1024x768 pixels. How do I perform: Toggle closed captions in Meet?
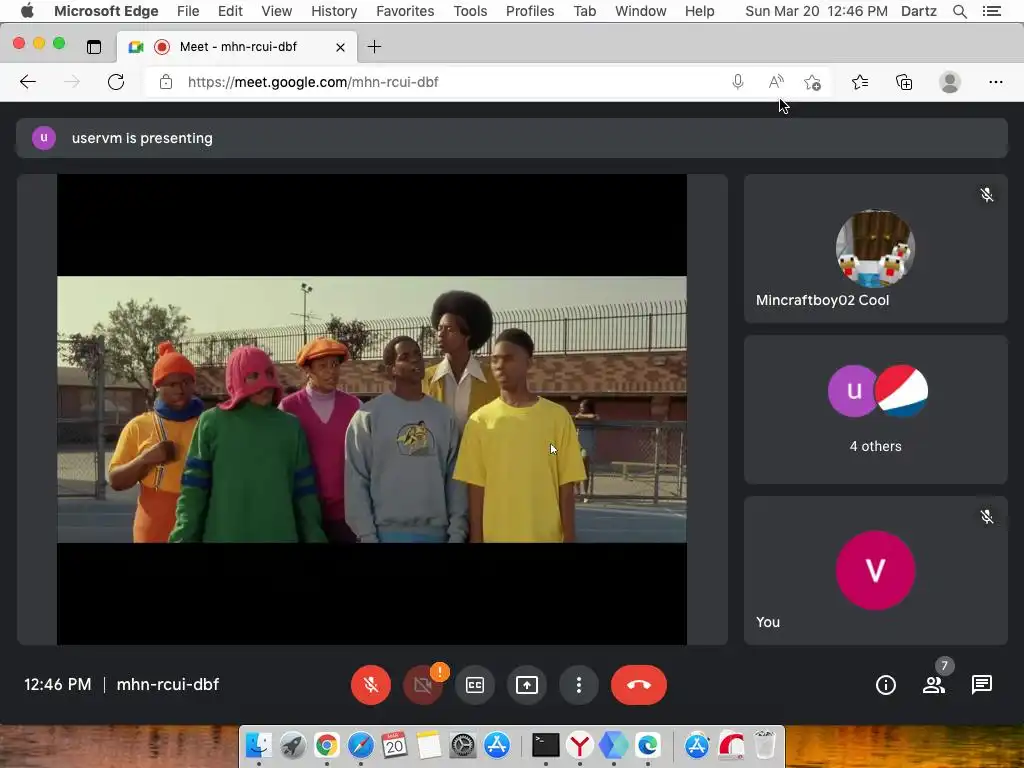coord(475,684)
